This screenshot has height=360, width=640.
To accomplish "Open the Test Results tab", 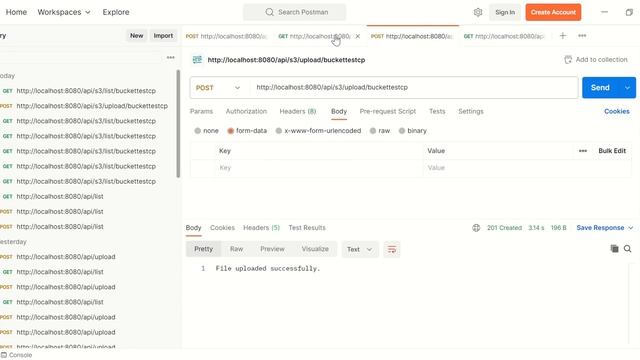I will point(307,228).
